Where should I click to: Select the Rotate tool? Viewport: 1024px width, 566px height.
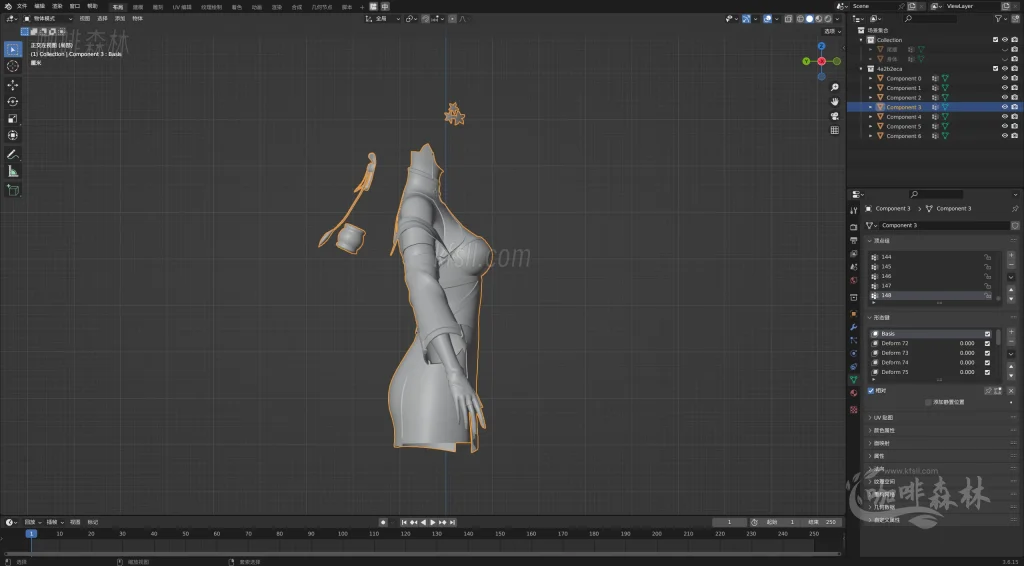point(12,102)
